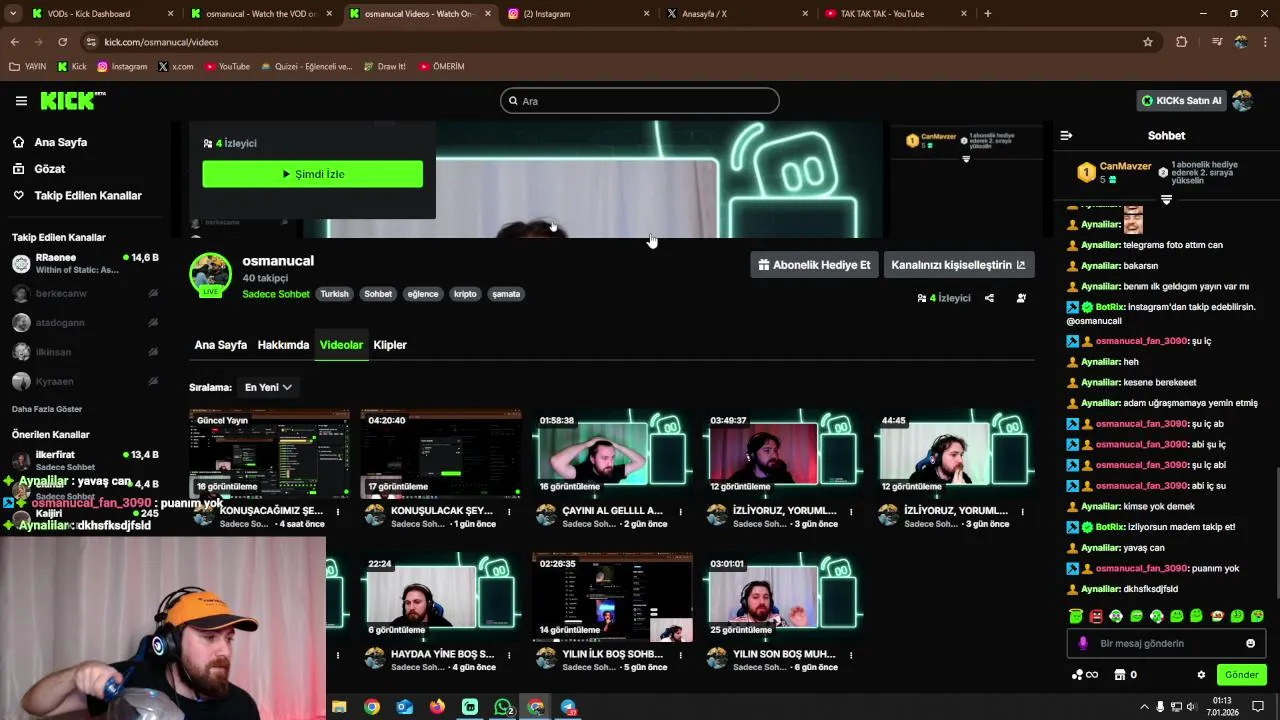
Task: Open the 44:45 video thumbnail
Action: 953,453
